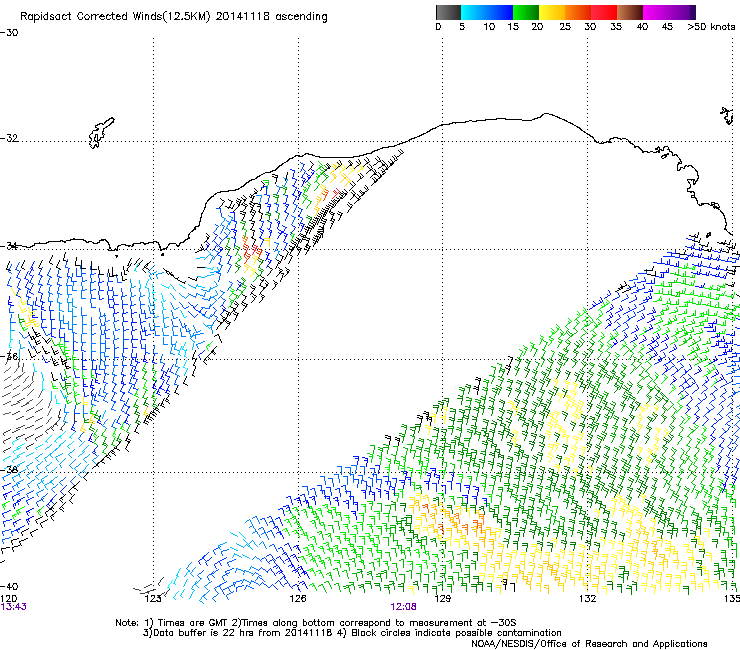740x650 pixels.
Task: Click the '126' longitude axis label
Action: [x=298, y=599]
